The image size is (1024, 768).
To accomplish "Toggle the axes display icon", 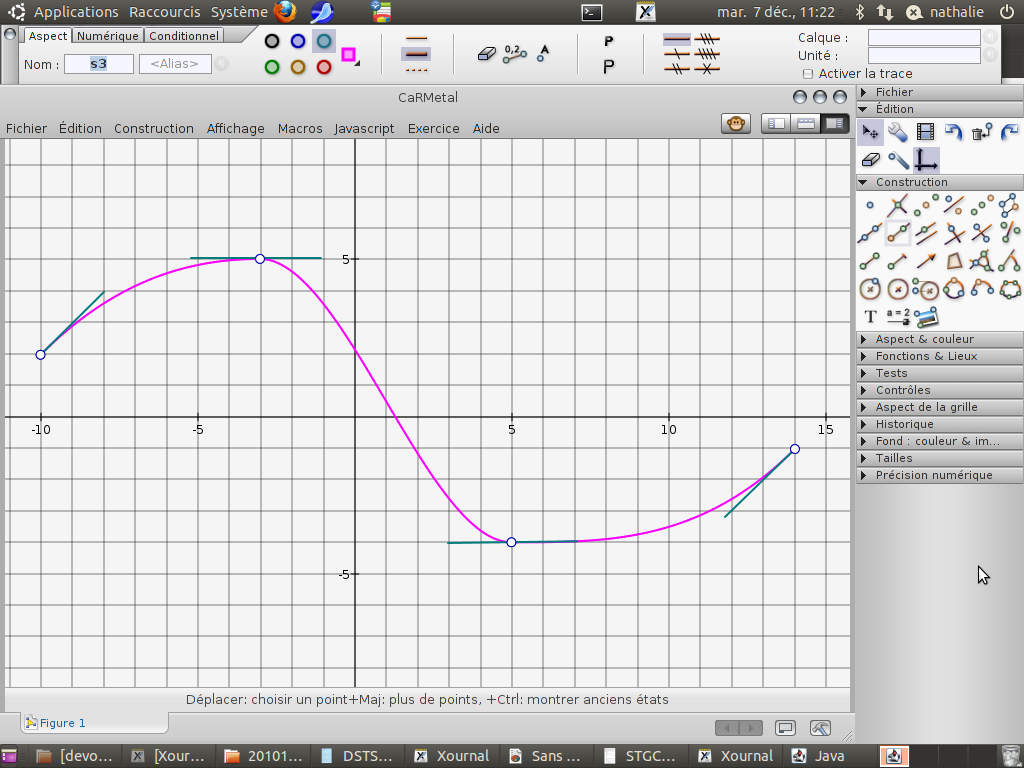I will 926,160.
